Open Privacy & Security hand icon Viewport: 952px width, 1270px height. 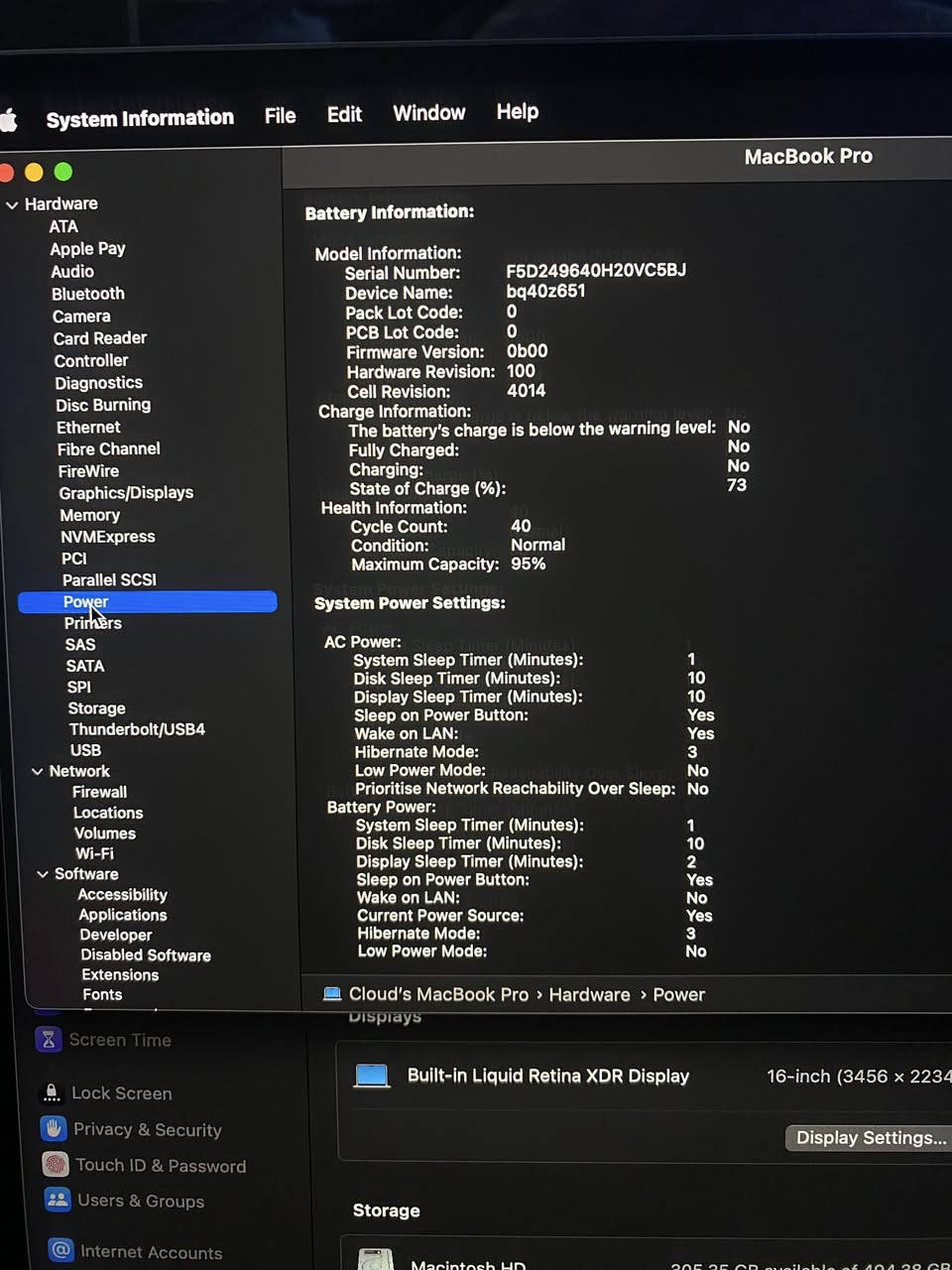click(54, 1129)
